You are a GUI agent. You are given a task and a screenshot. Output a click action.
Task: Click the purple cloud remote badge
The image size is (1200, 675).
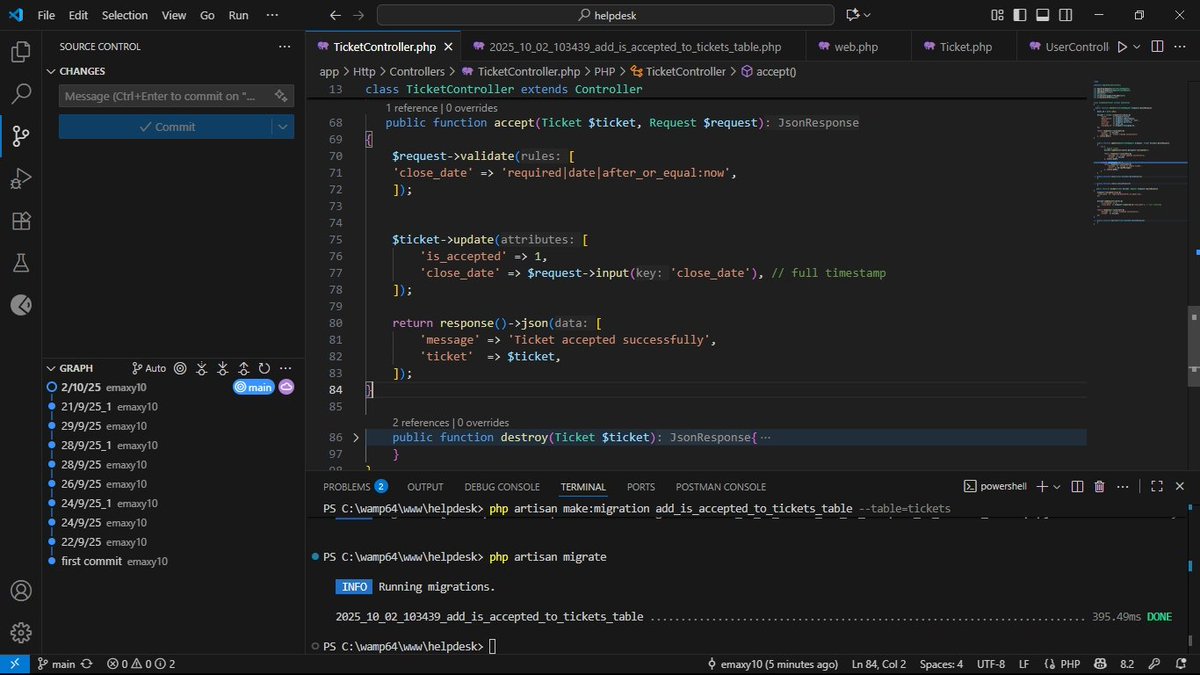286,387
